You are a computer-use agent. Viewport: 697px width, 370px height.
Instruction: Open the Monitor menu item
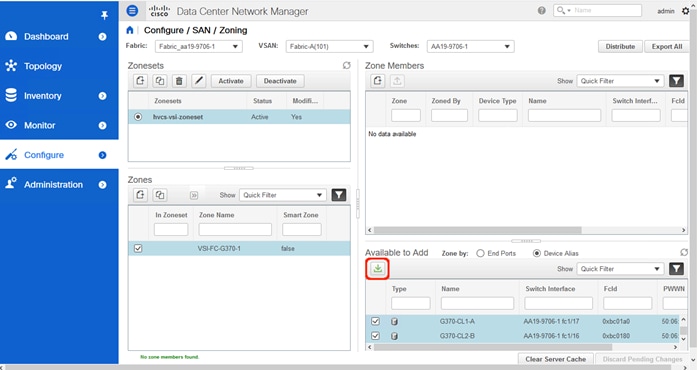tap(40, 125)
